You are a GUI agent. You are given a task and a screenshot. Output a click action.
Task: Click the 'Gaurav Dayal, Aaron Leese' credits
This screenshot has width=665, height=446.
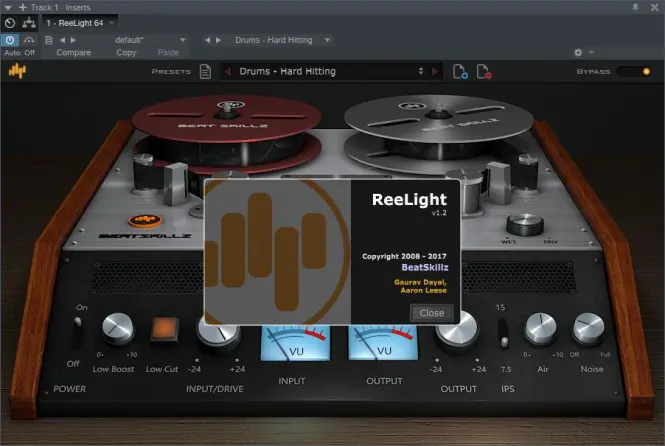420,286
